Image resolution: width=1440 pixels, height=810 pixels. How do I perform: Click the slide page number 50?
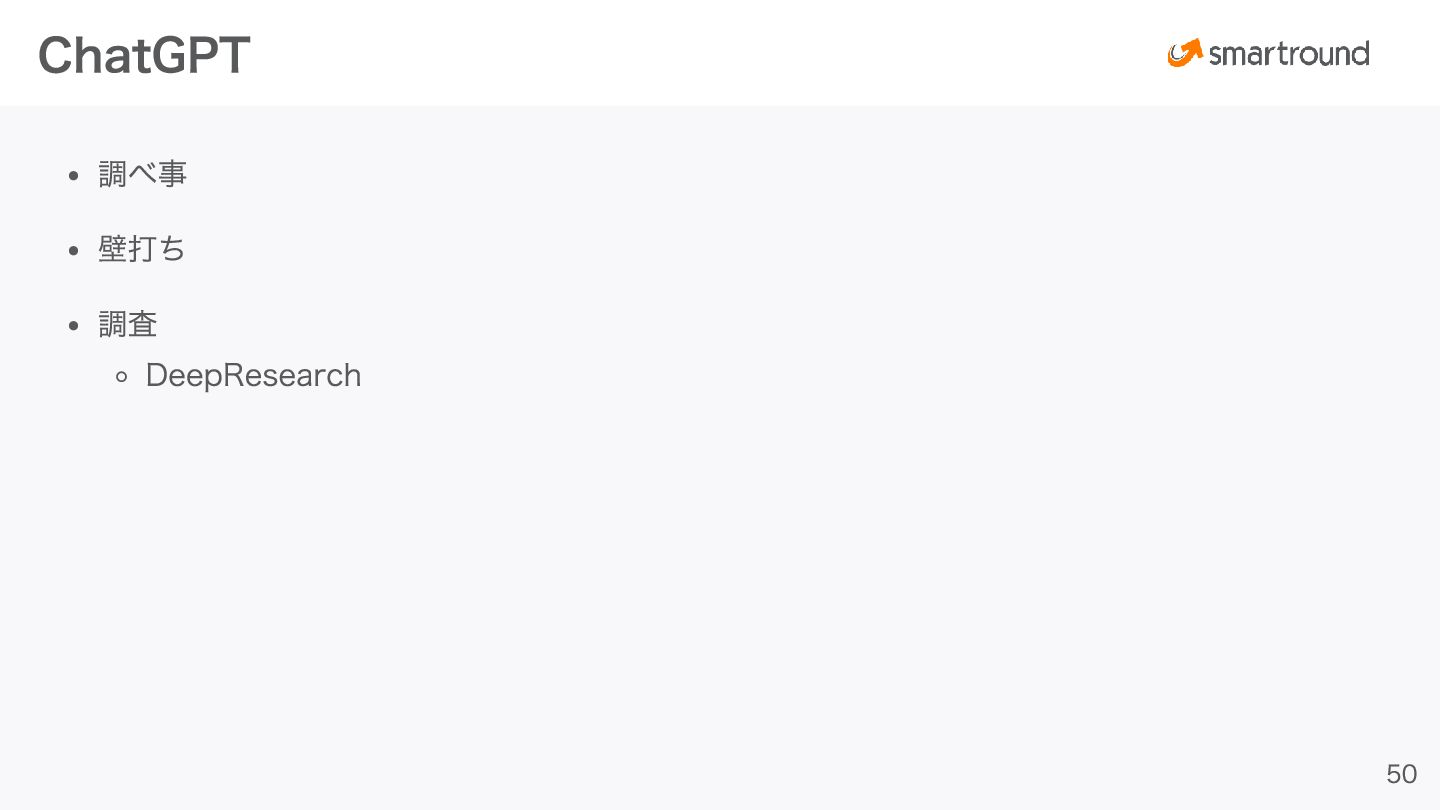(1401, 774)
